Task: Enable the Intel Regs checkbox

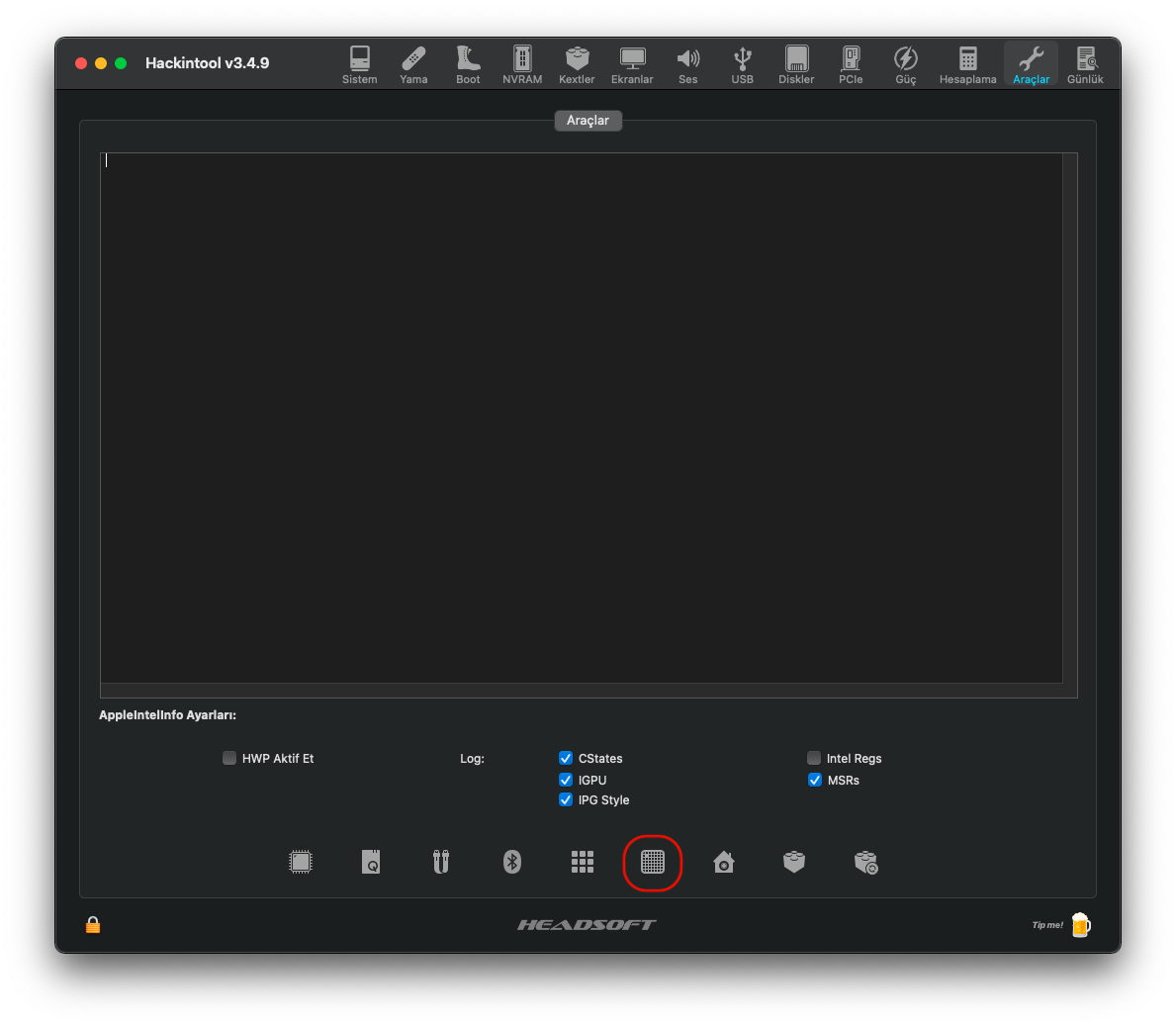Action: coord(814,758)
